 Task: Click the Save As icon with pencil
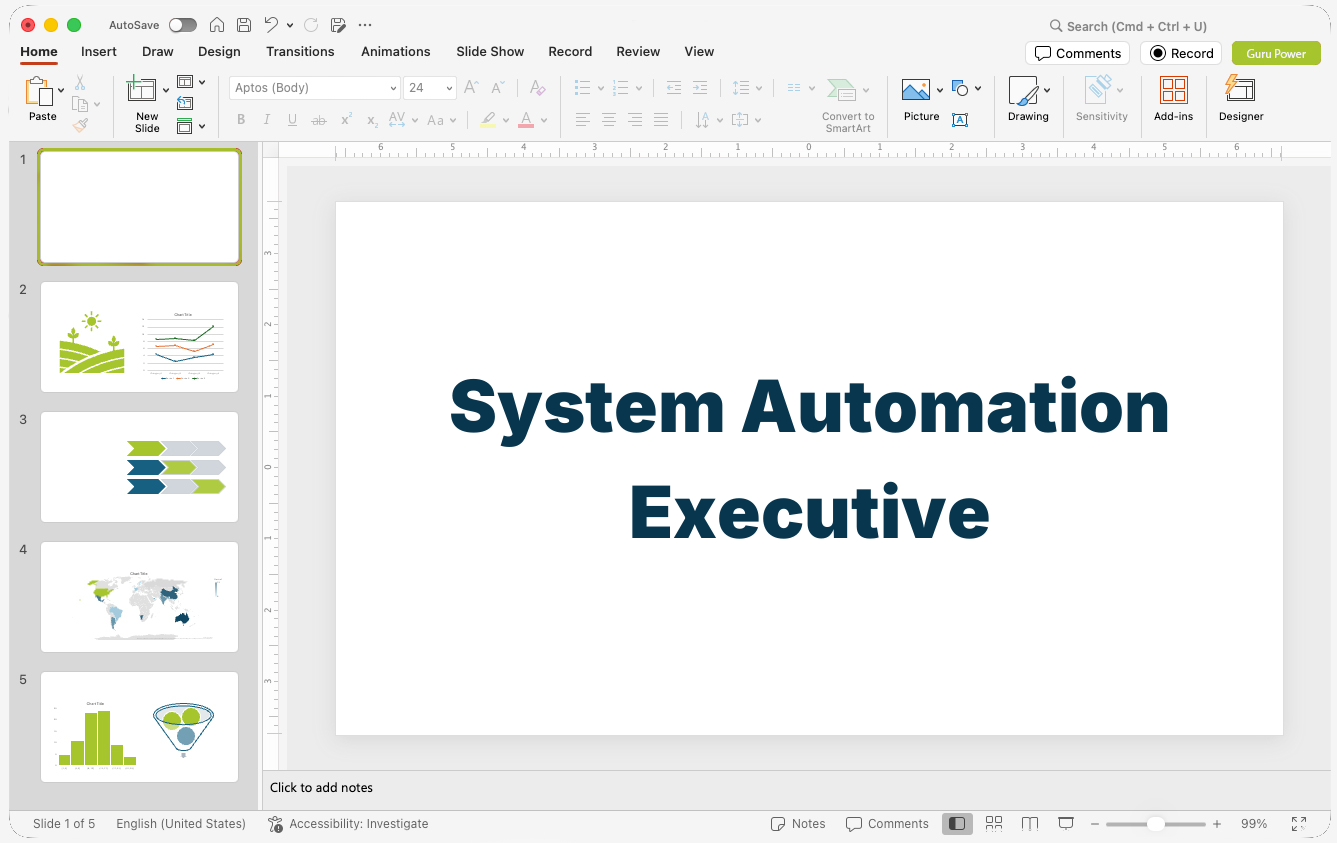[338, 25]
